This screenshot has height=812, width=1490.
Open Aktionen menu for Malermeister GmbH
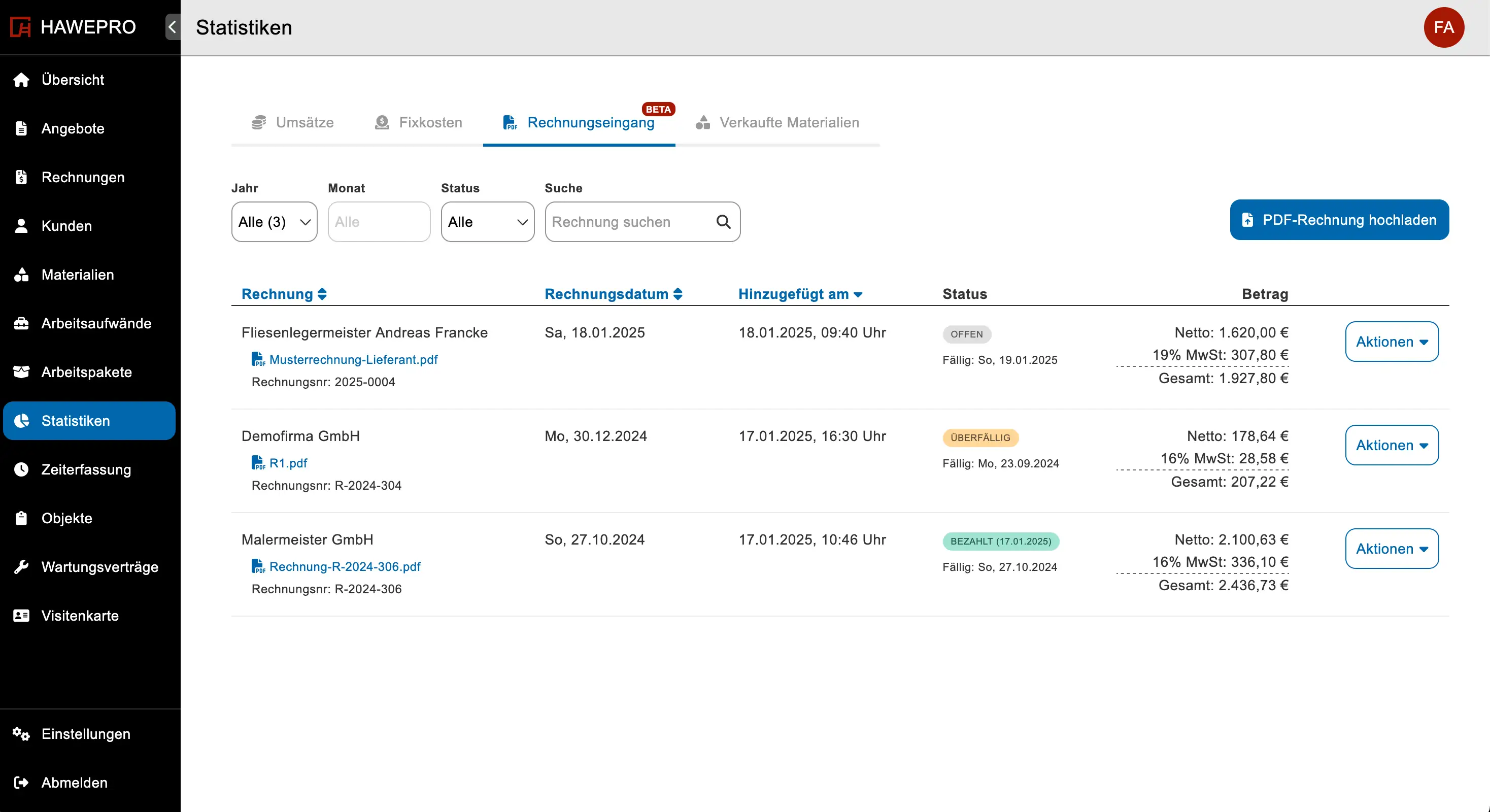click(x=1392, y=548)
